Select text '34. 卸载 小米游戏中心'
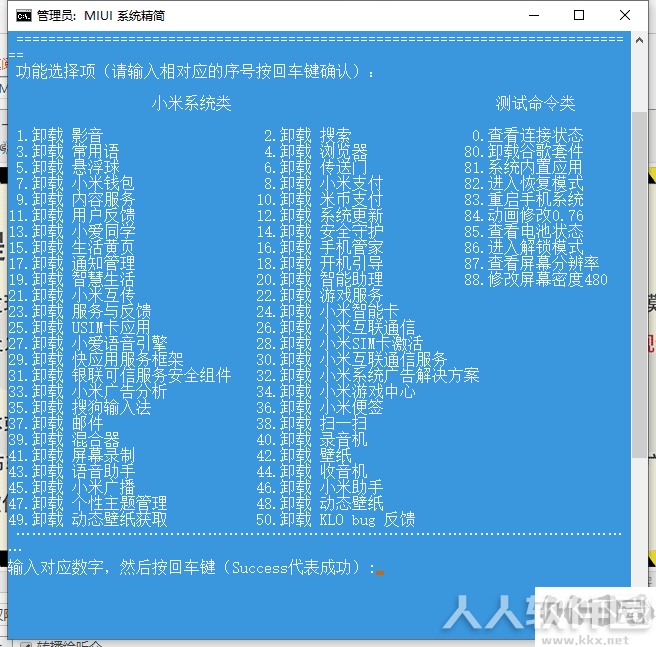Viewport: 656px width, 647px height. click(336, 391)
